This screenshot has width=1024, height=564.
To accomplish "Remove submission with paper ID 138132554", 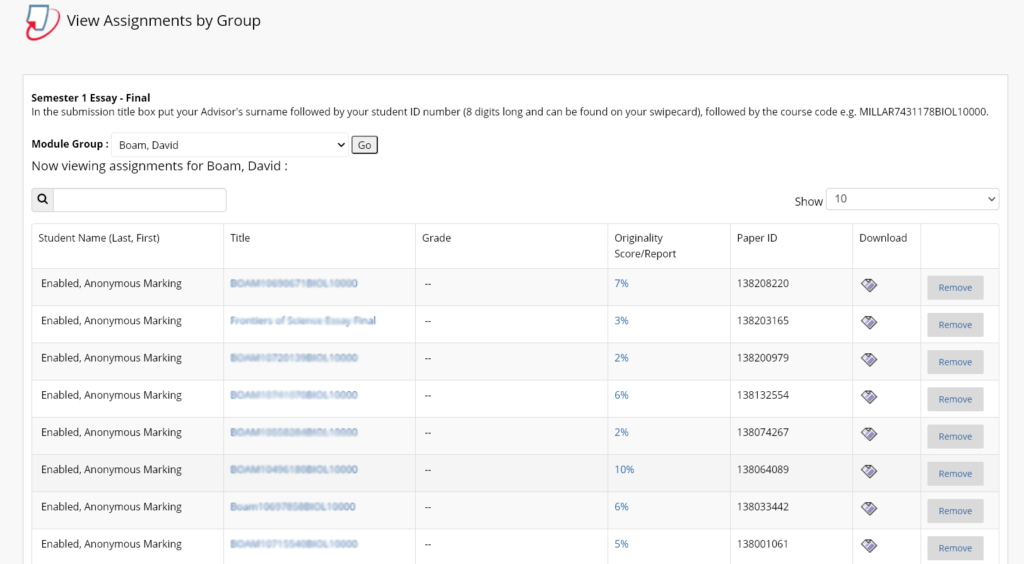I will click(x=955, y=400).
